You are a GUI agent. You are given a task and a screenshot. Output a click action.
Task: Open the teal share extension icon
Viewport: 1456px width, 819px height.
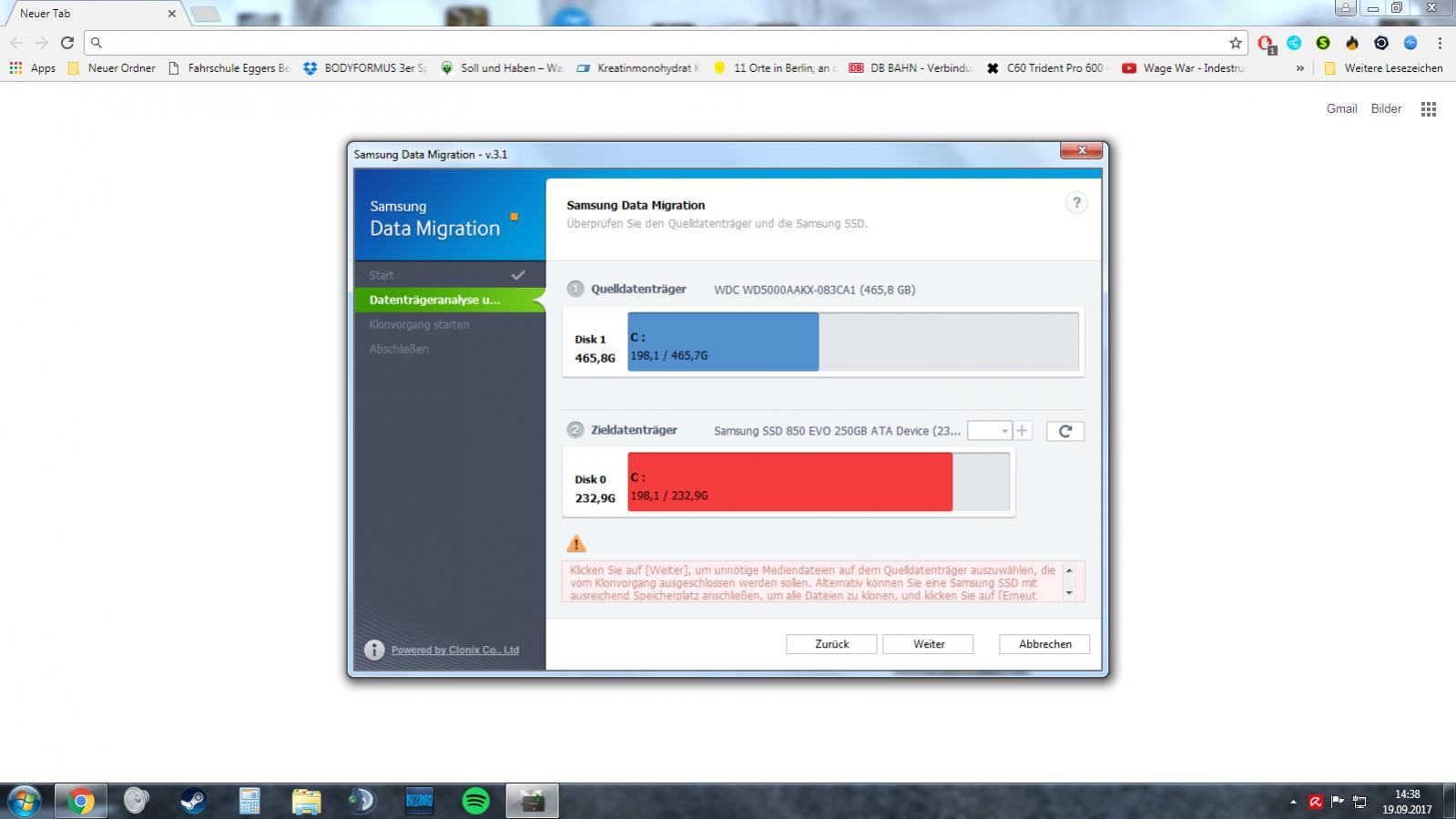1294,43
